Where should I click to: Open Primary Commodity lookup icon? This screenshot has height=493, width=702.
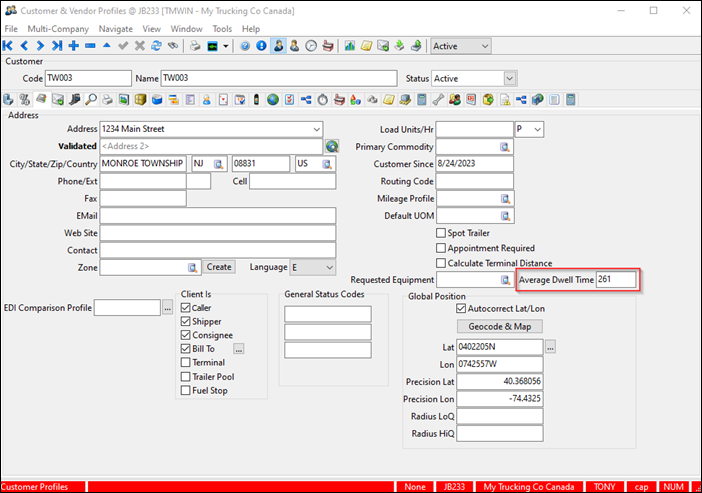[506, 147]
